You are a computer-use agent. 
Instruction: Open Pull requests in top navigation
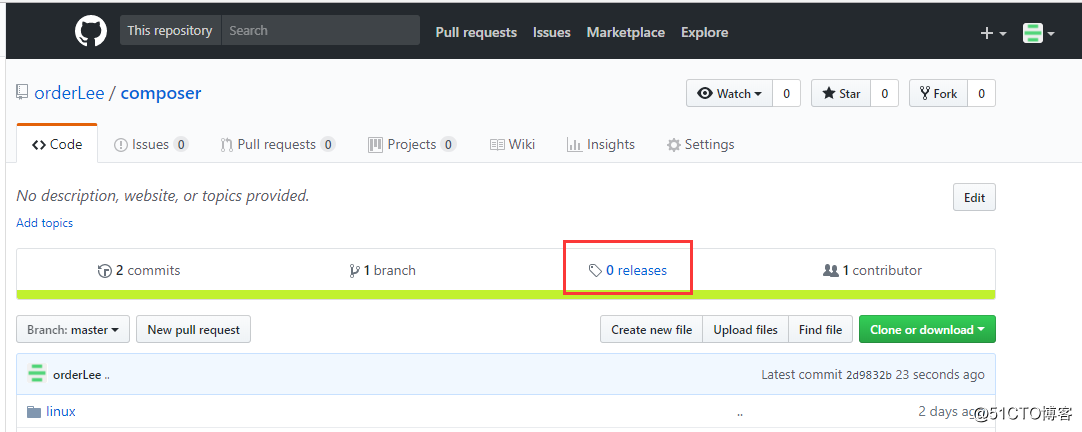[x=476, y=32]
